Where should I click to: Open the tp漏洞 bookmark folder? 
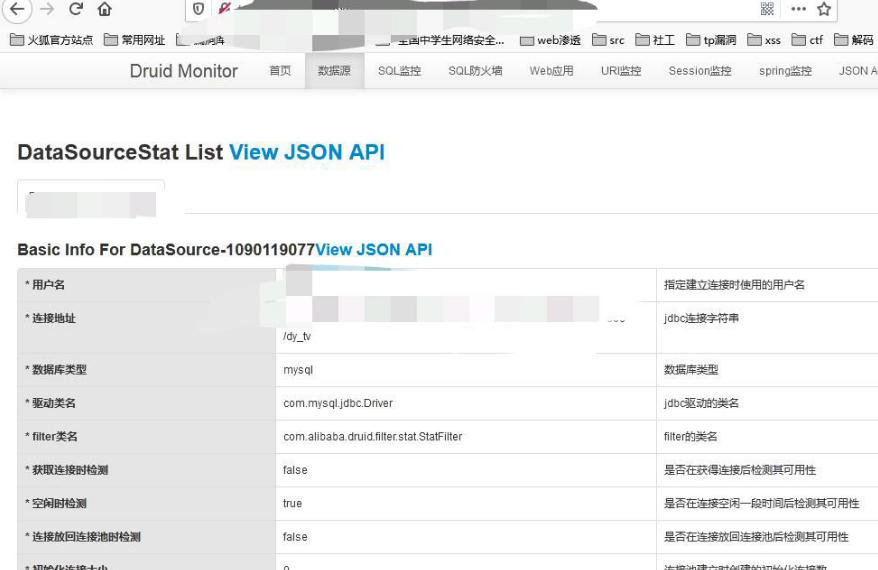tap(711, 40)
